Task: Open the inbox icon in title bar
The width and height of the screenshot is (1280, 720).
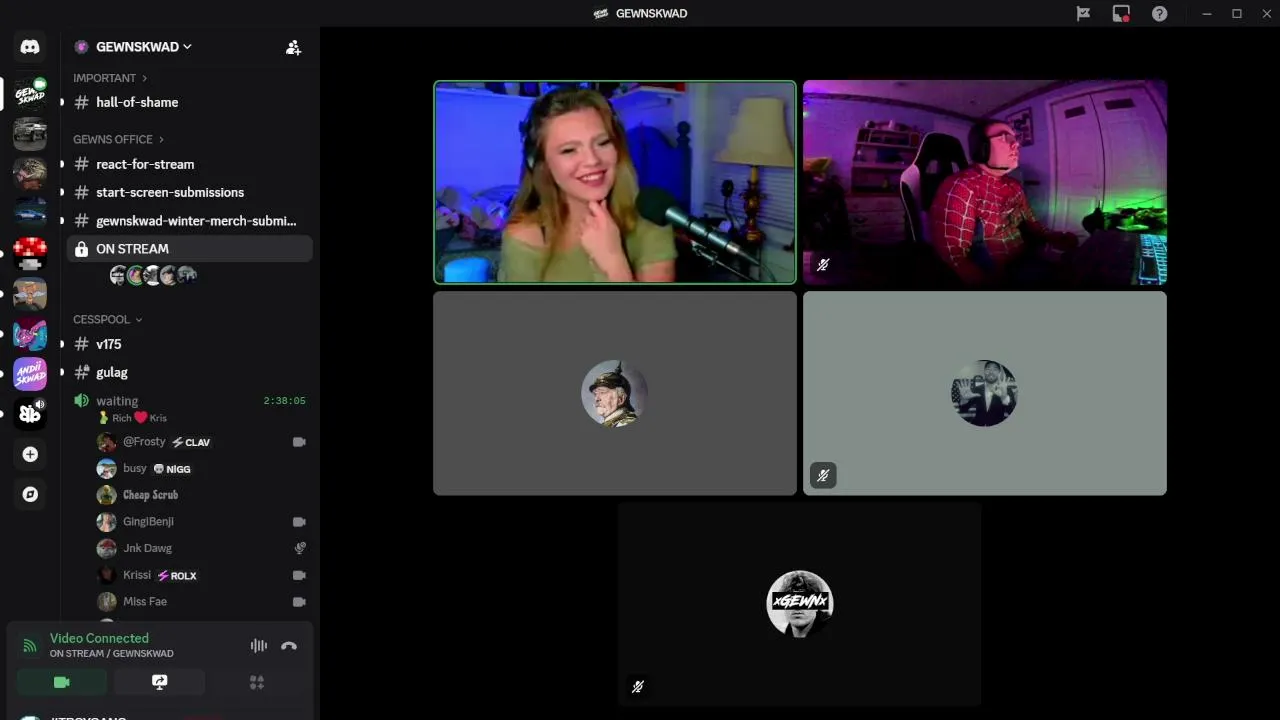Action: click(1121, 13)
